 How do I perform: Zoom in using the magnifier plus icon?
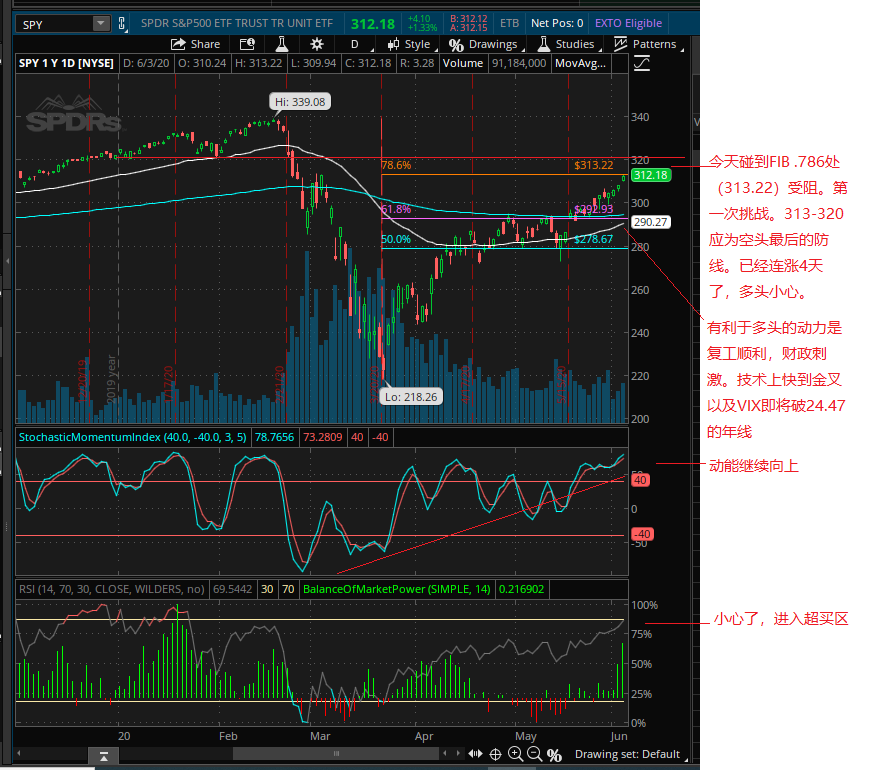coord(515,754)
